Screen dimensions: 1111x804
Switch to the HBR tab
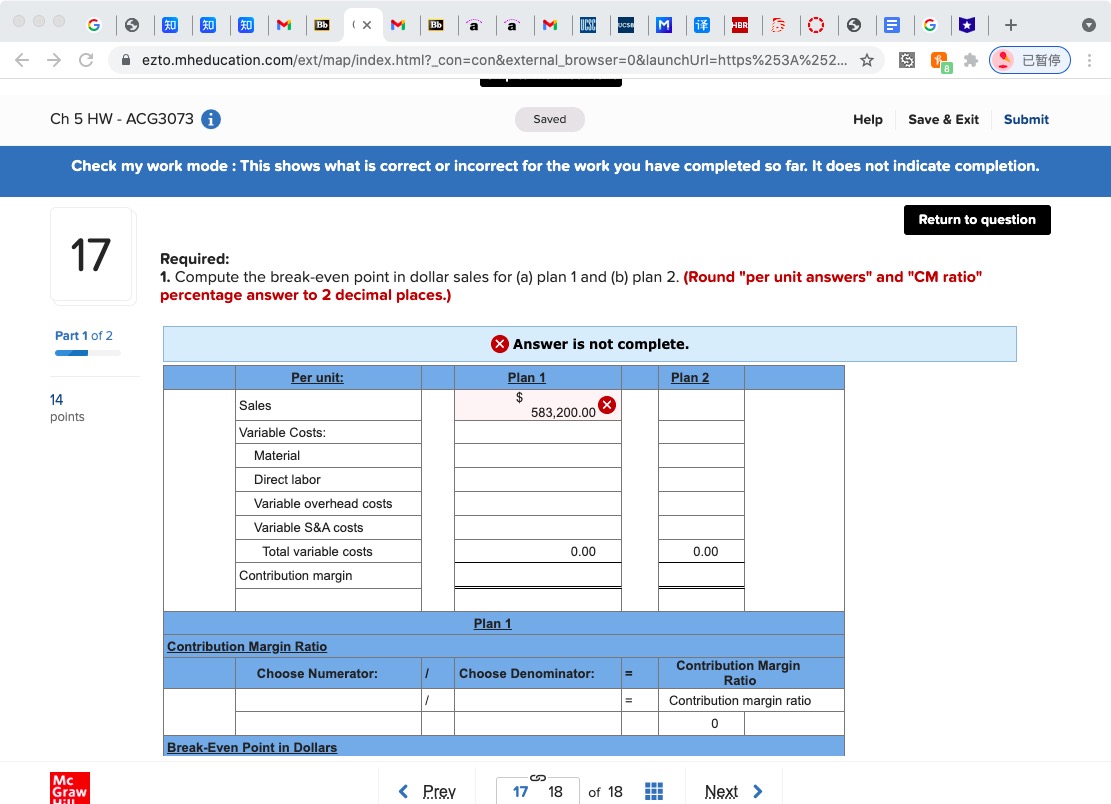(740, 25)
